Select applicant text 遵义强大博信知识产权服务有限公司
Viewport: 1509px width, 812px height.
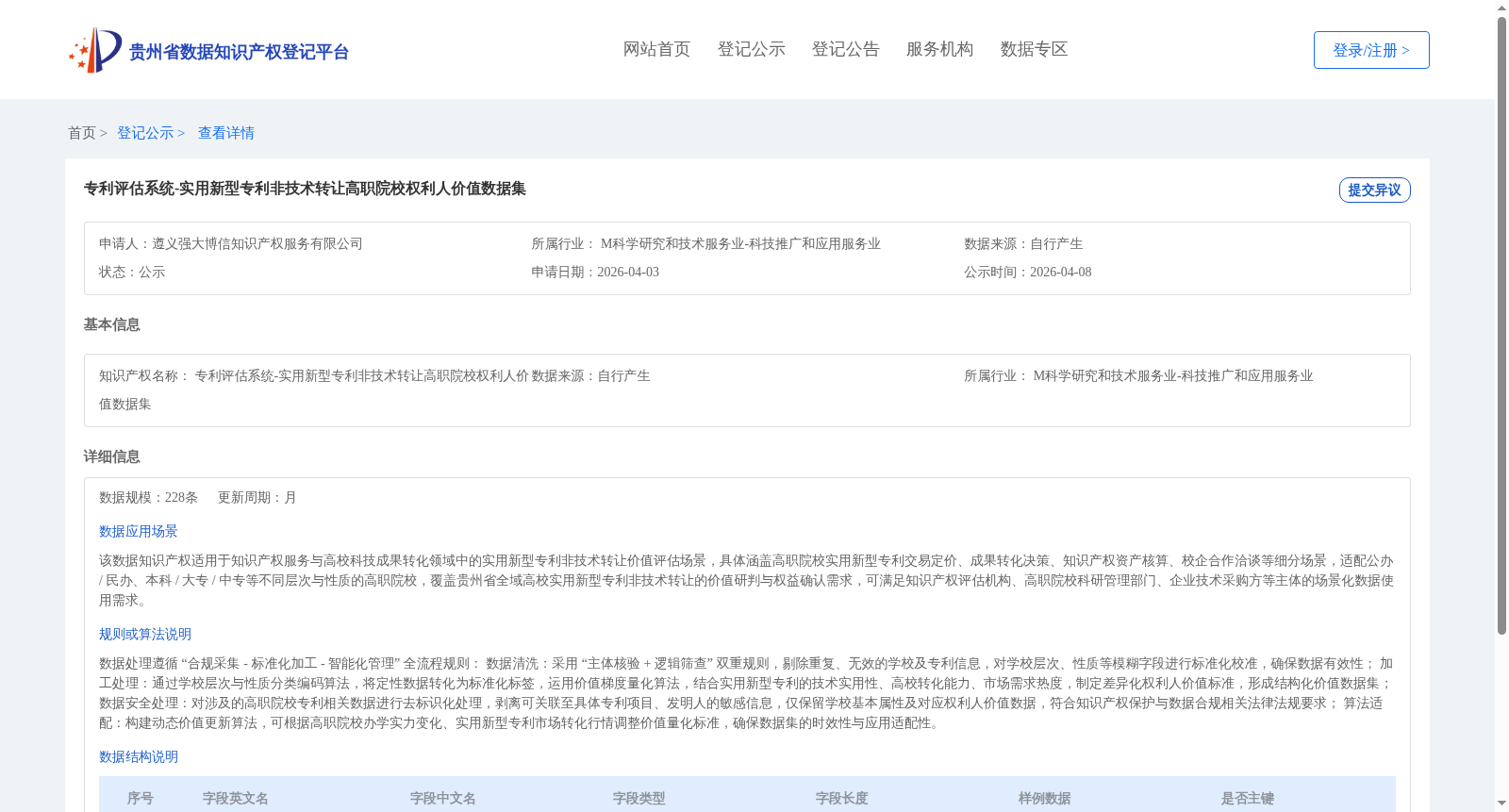(x=257, y=243)
